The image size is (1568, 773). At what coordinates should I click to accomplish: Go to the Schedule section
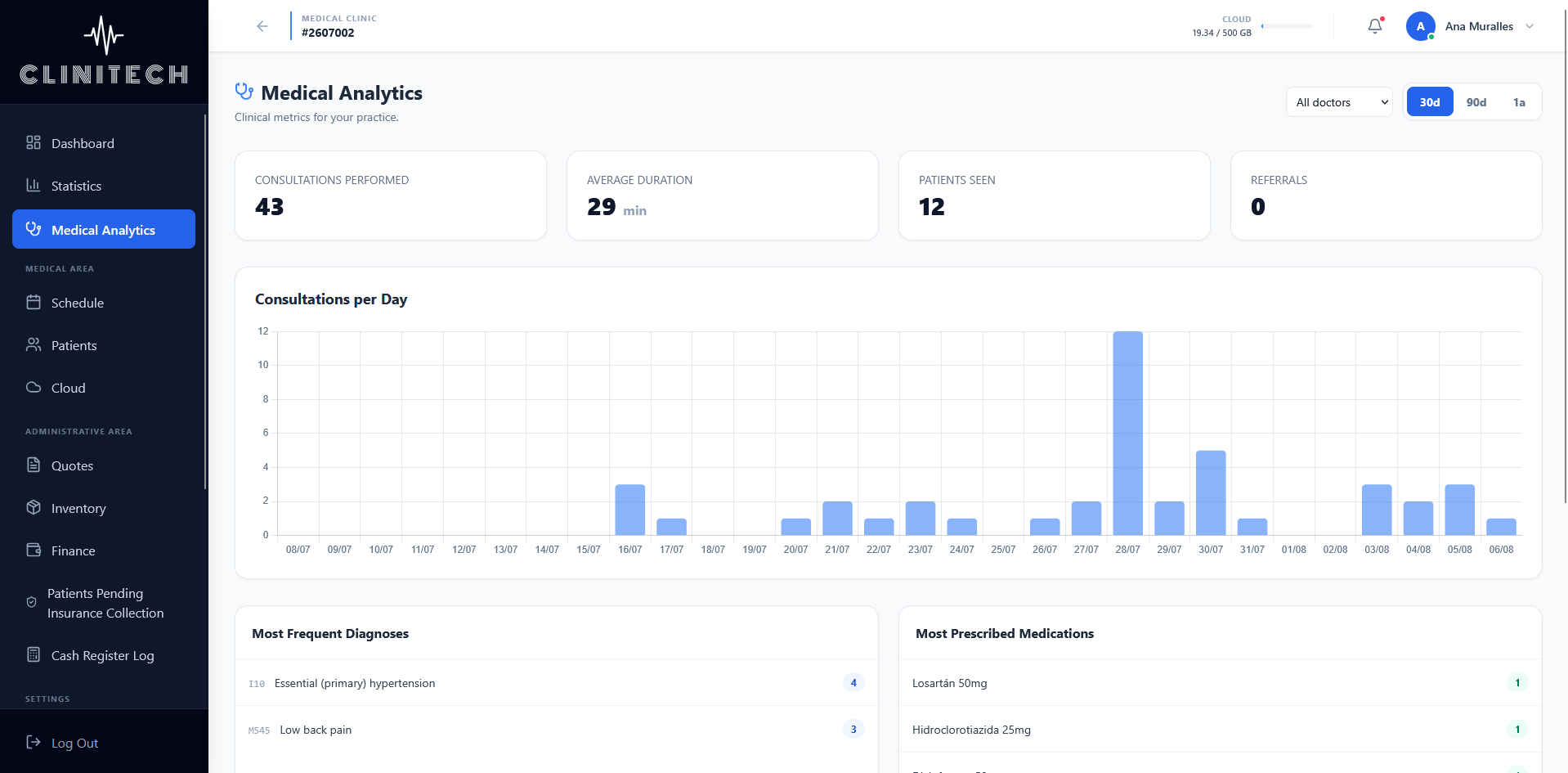coord(104,303)
